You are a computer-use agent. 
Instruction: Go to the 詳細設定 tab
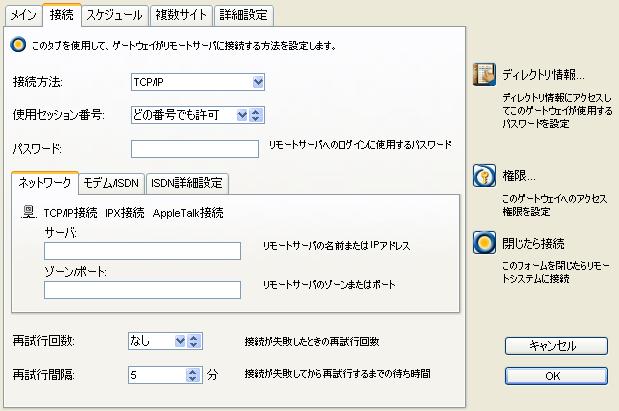click(244, 16)
